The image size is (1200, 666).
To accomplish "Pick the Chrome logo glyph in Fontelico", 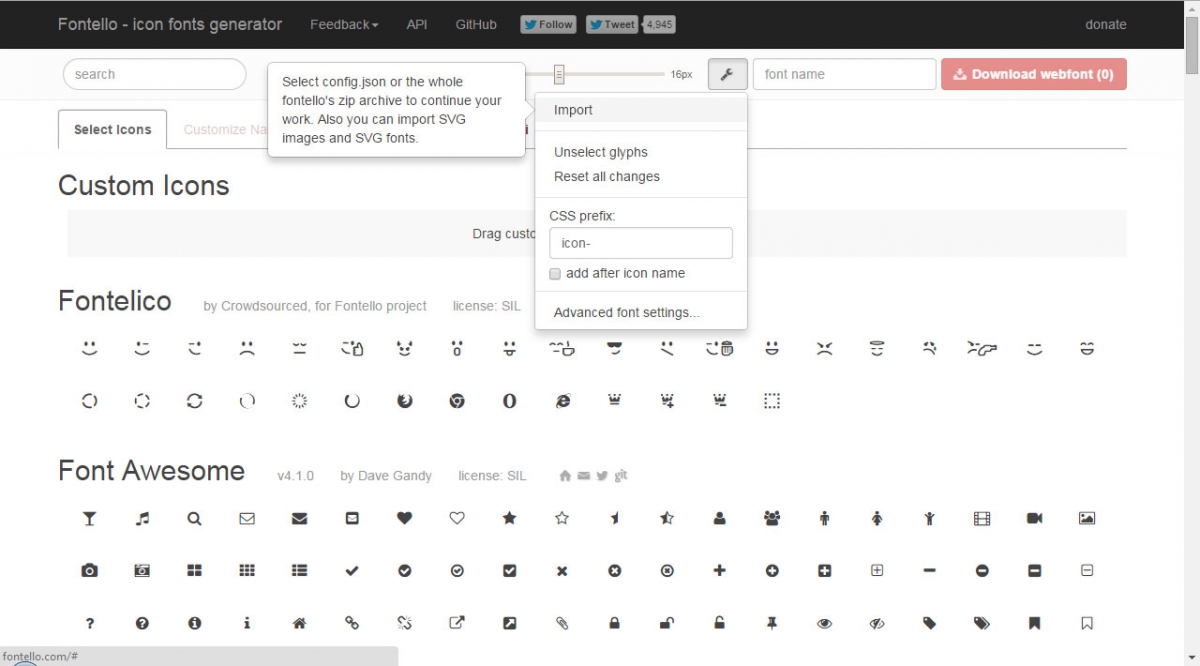I will tap(457, 401).
